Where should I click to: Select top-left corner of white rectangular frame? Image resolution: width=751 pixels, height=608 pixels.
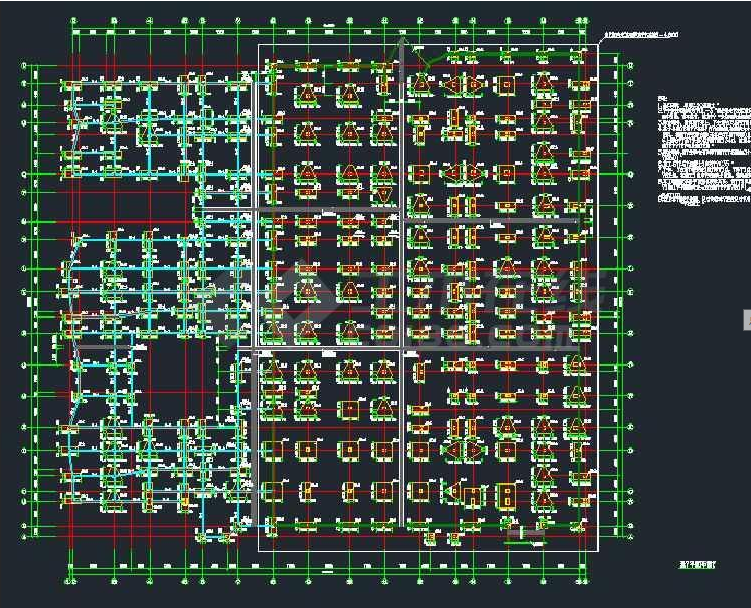point(259,45)
